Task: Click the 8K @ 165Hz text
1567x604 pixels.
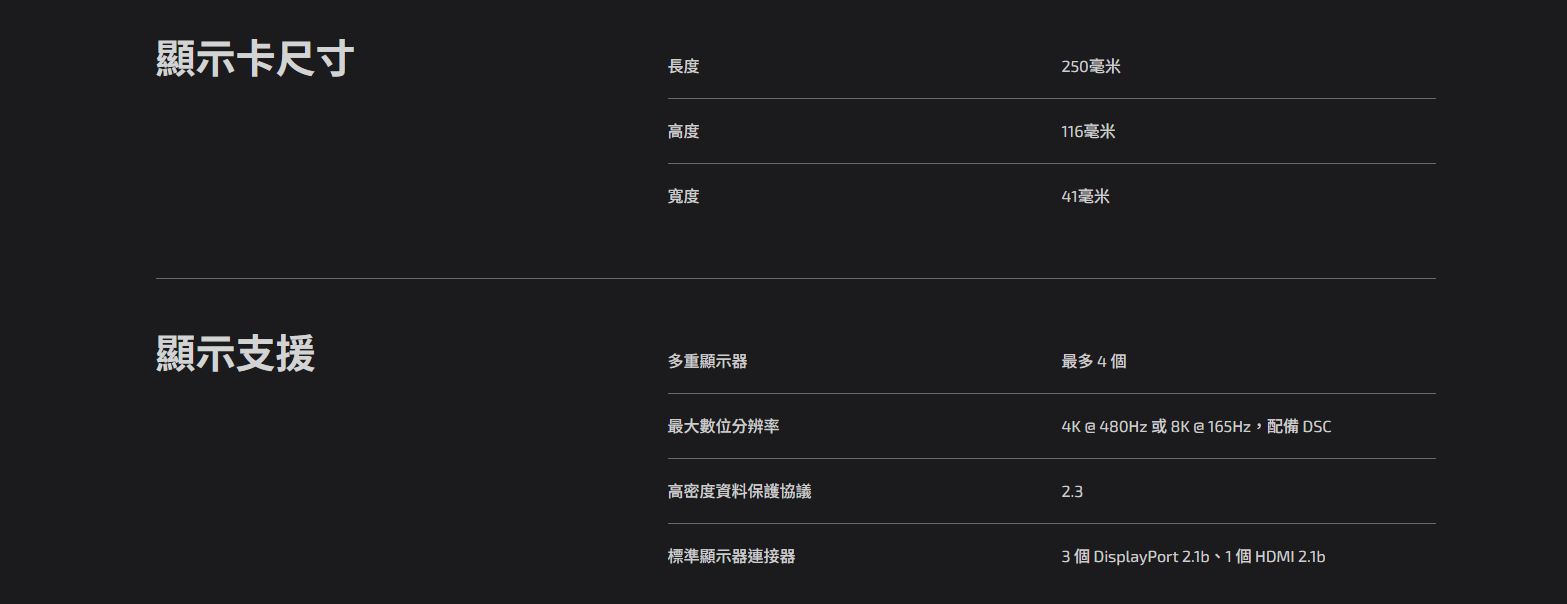Action: point(1211,427)
